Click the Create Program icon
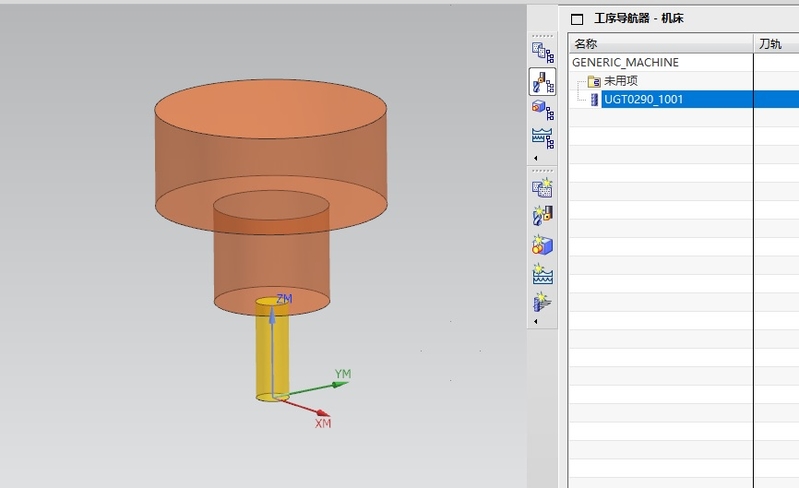The width and height of the screenshot is (799, 488). [542, 187]
